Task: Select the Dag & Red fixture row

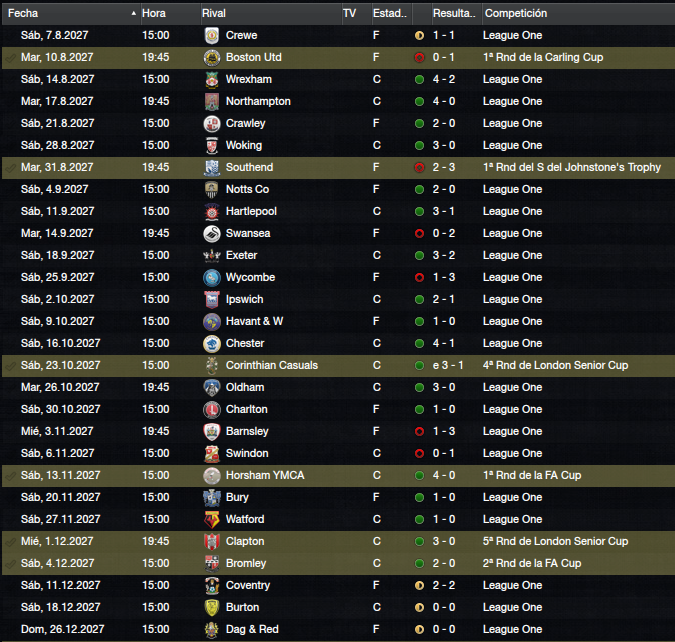Action: tap(338, 630)
